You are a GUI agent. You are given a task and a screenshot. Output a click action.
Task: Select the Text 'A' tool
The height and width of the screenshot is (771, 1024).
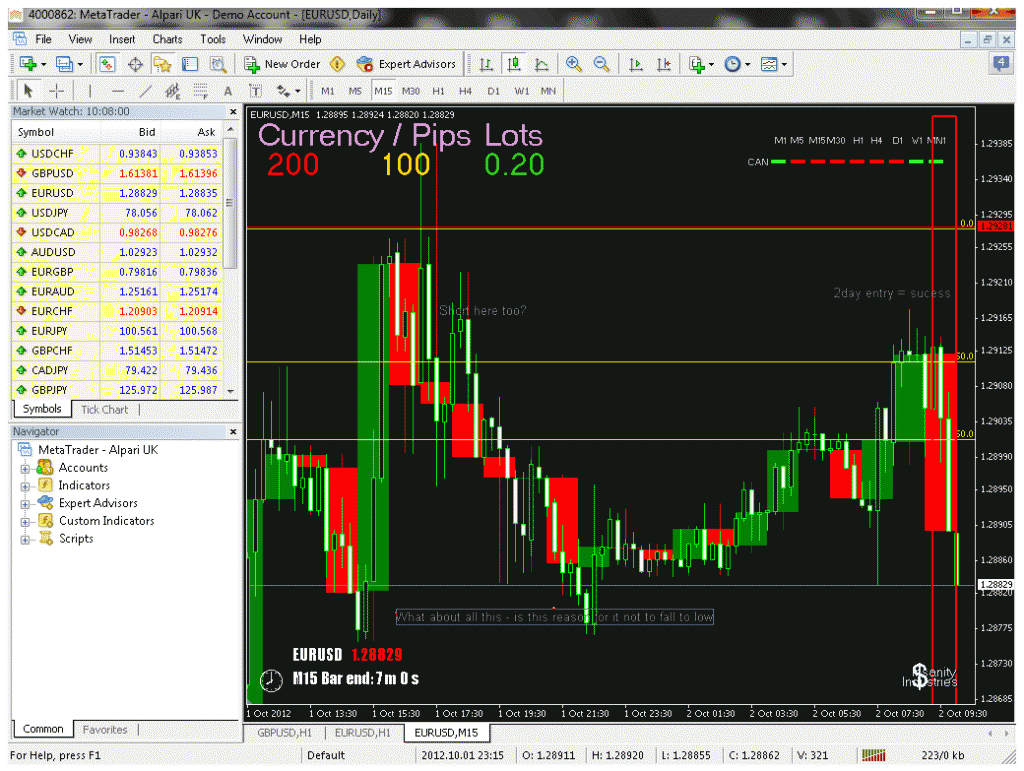click(x=228, y=91)
